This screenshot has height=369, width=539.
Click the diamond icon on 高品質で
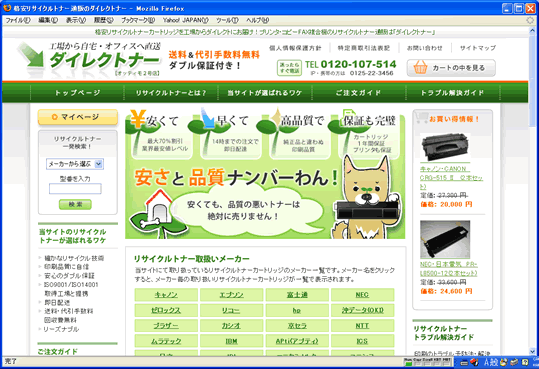276,117
